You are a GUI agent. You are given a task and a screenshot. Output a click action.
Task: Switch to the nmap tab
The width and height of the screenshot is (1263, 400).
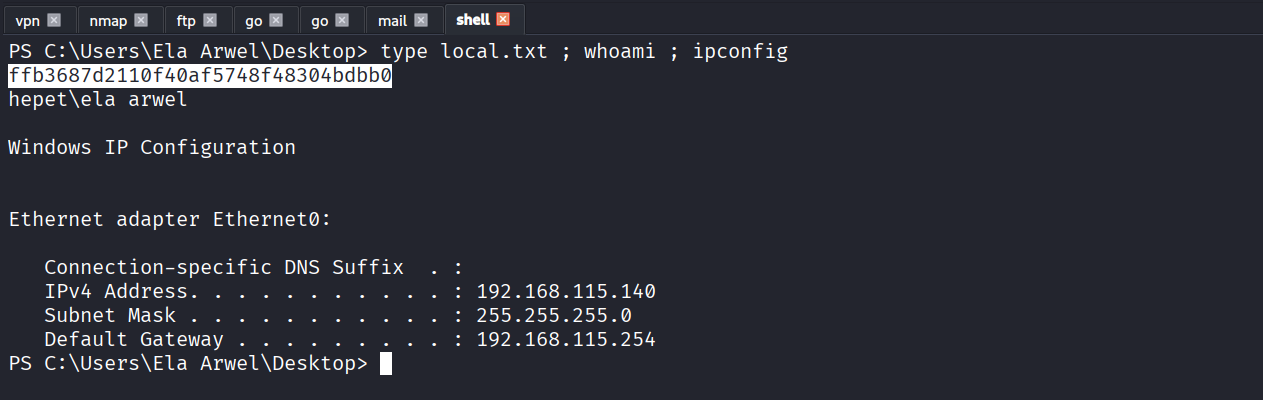pyautogui.click(x=109, y=20)
